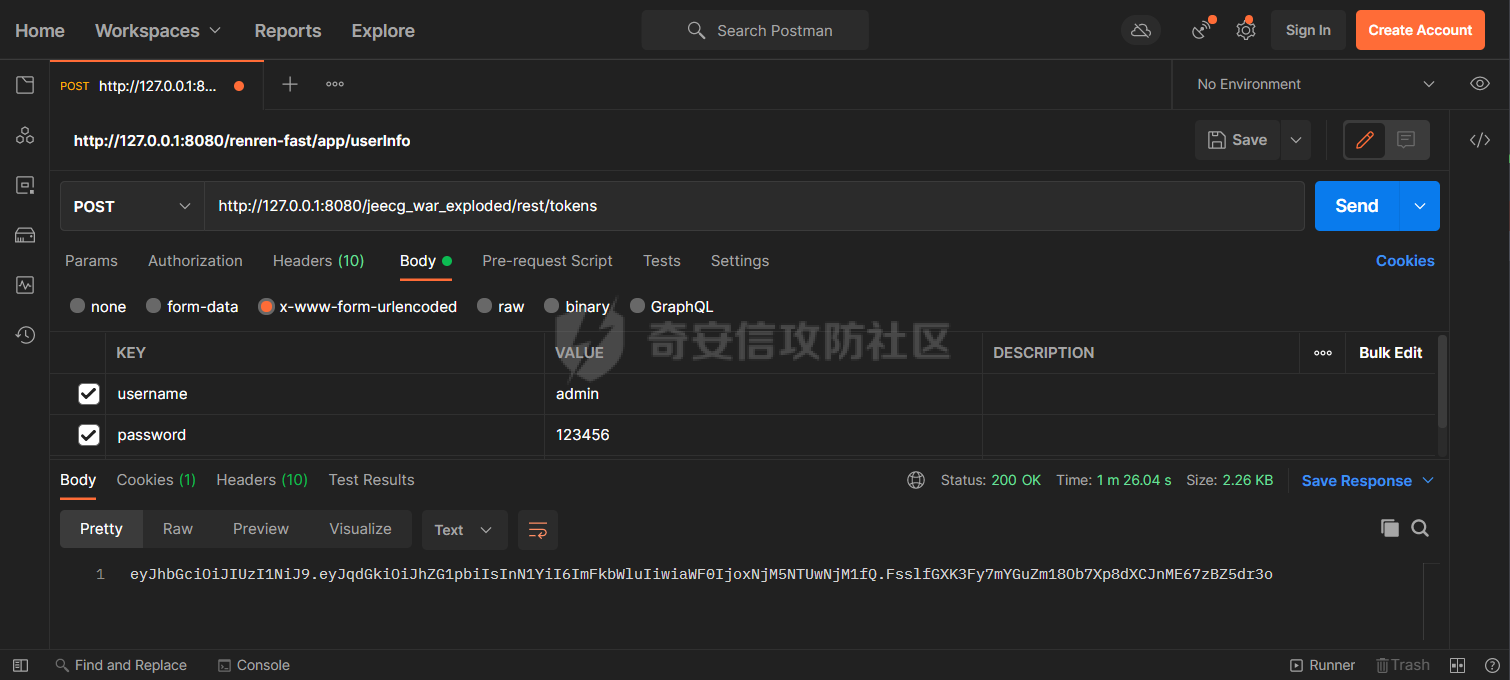The height and width of the screenshot is (680, 1510).
Task: Click the blue Send button
Action: tap(1357, 206)
